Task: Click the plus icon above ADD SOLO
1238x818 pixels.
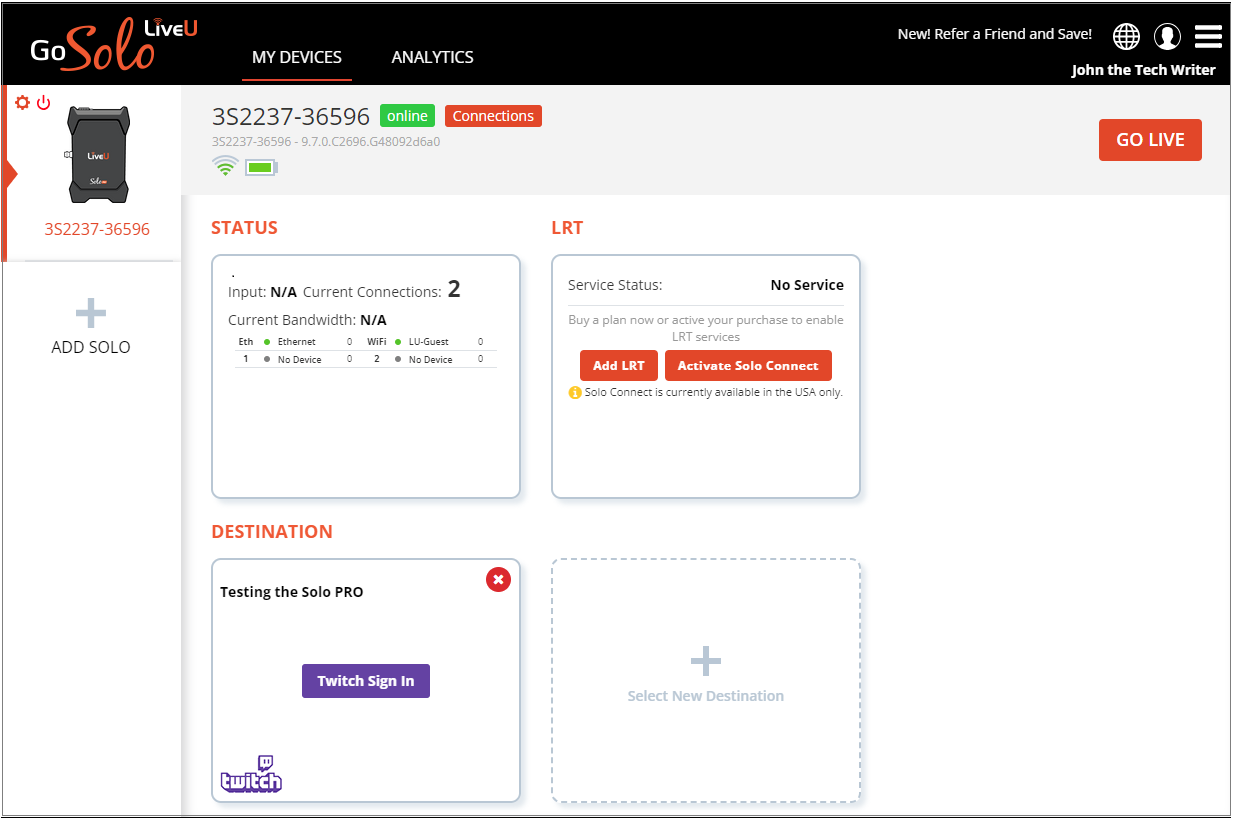Action: (91, 314)
